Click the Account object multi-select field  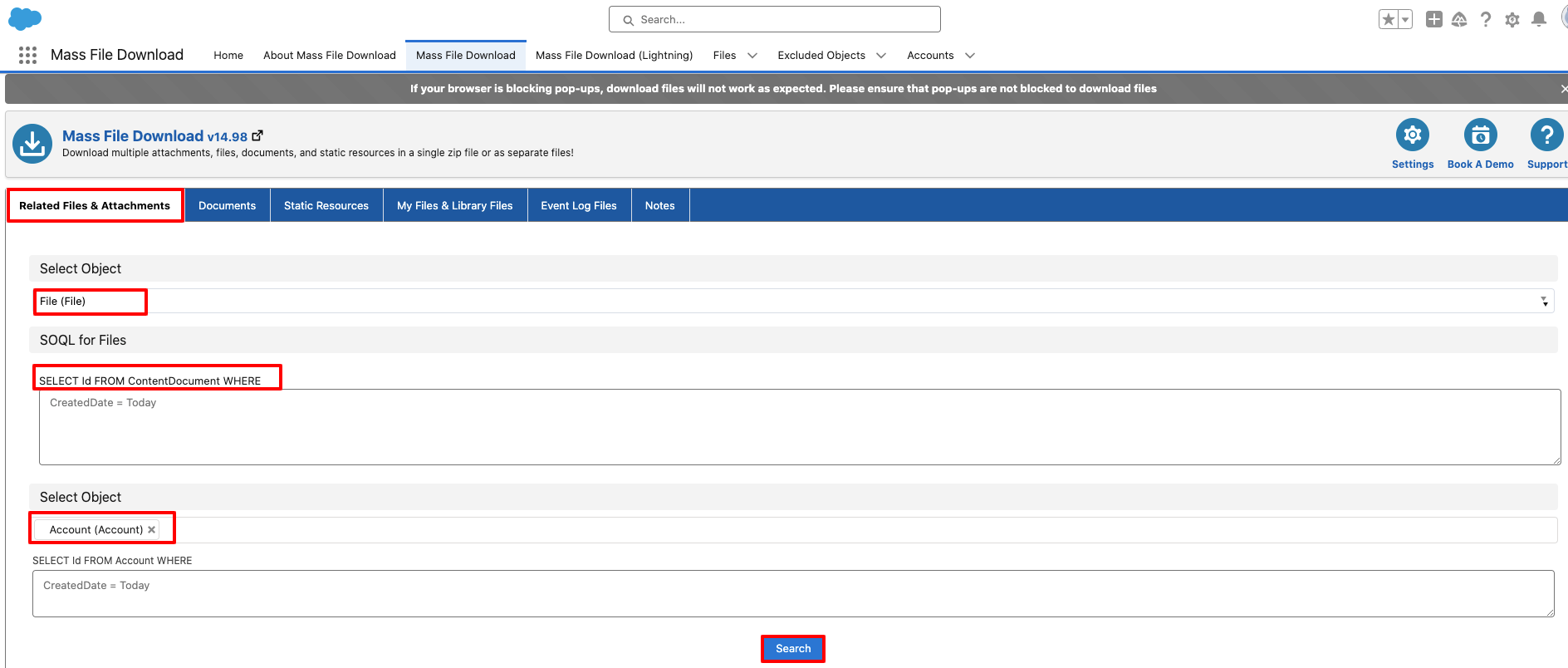(x=793, y=529)
